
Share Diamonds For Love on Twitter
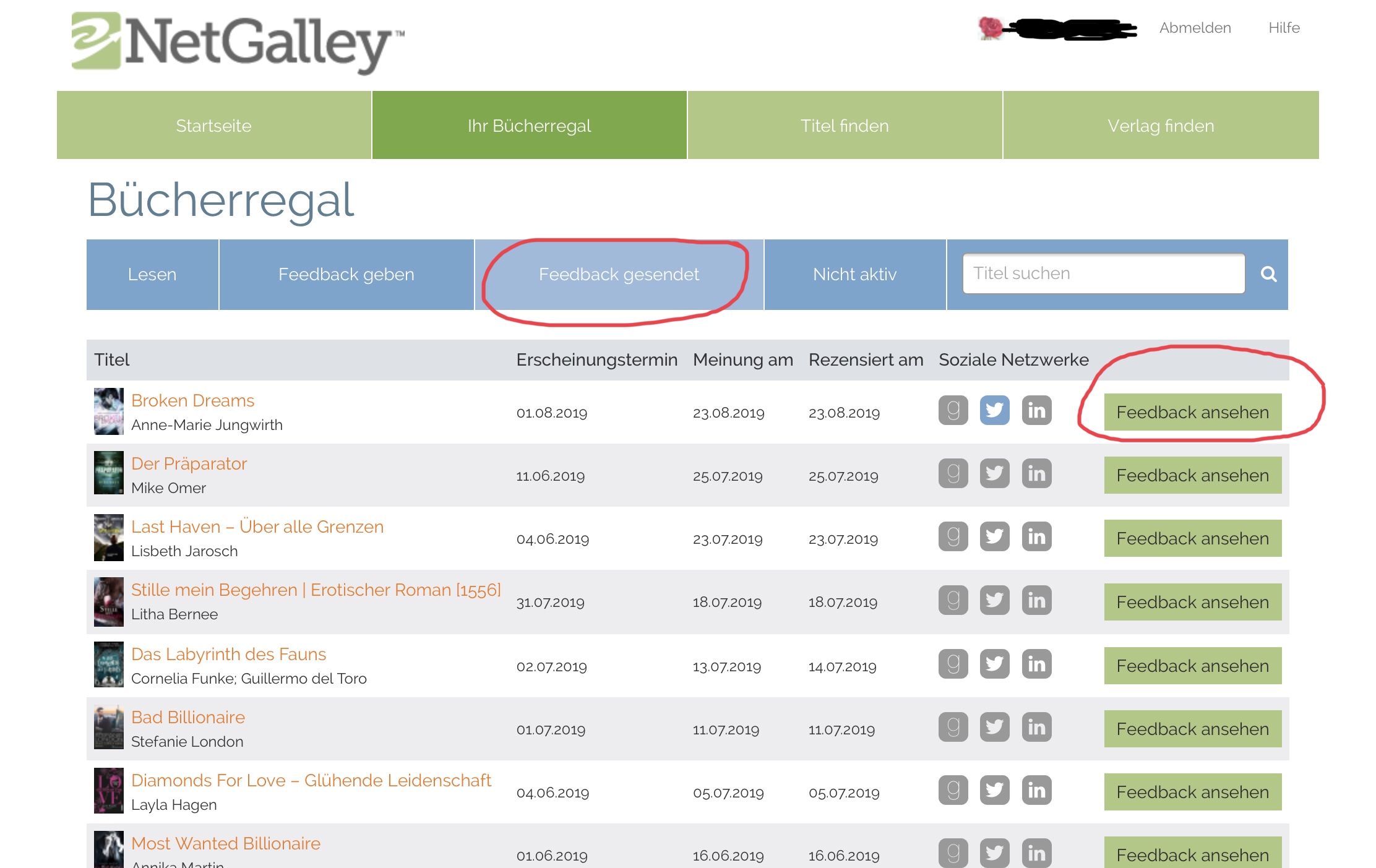point(995,790)
